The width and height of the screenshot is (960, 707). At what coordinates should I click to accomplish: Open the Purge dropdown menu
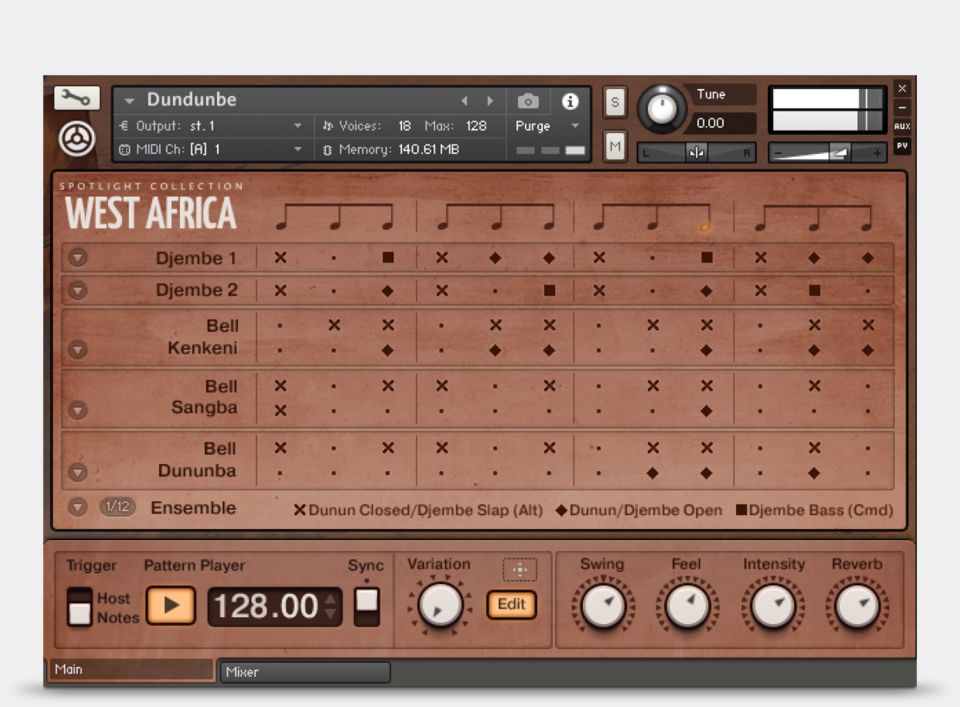(547, 126)
